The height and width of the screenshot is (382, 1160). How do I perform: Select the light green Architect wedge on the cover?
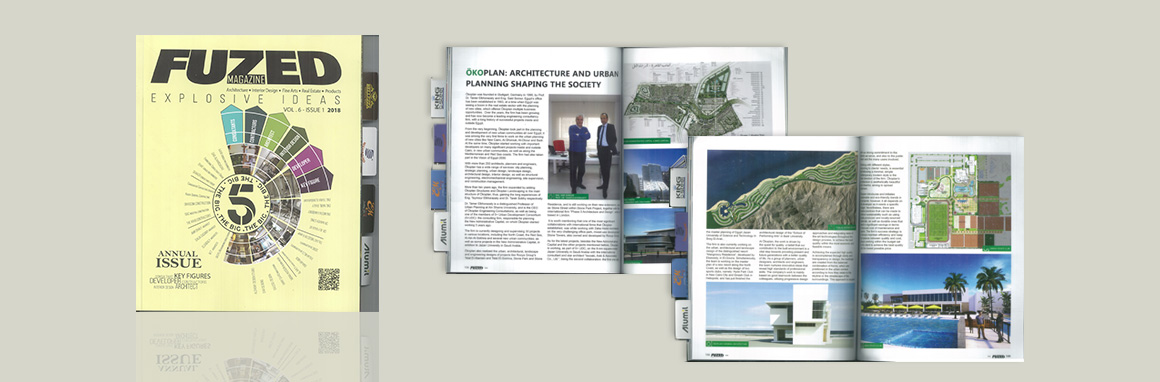pos(273,132)
